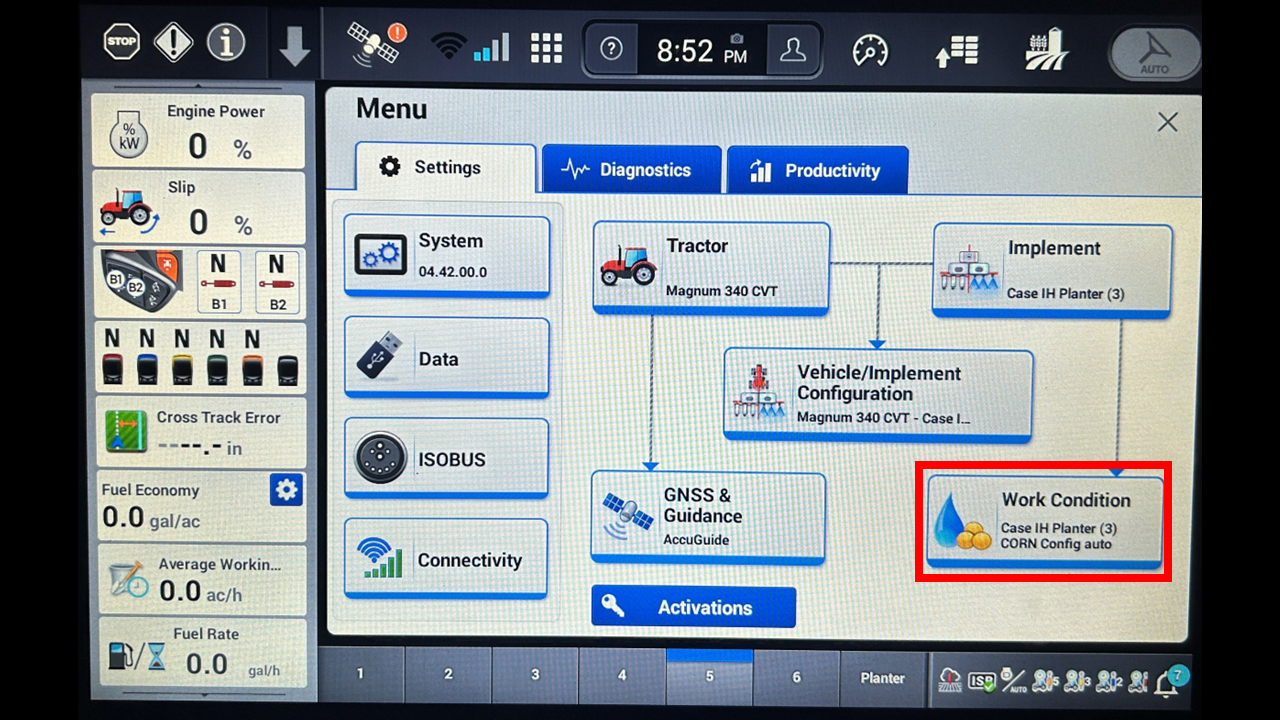The height and width of the screenshot is (720, 1280).
Task: Tap the screenshot camera icon above PM
Action: coord(737,38)
